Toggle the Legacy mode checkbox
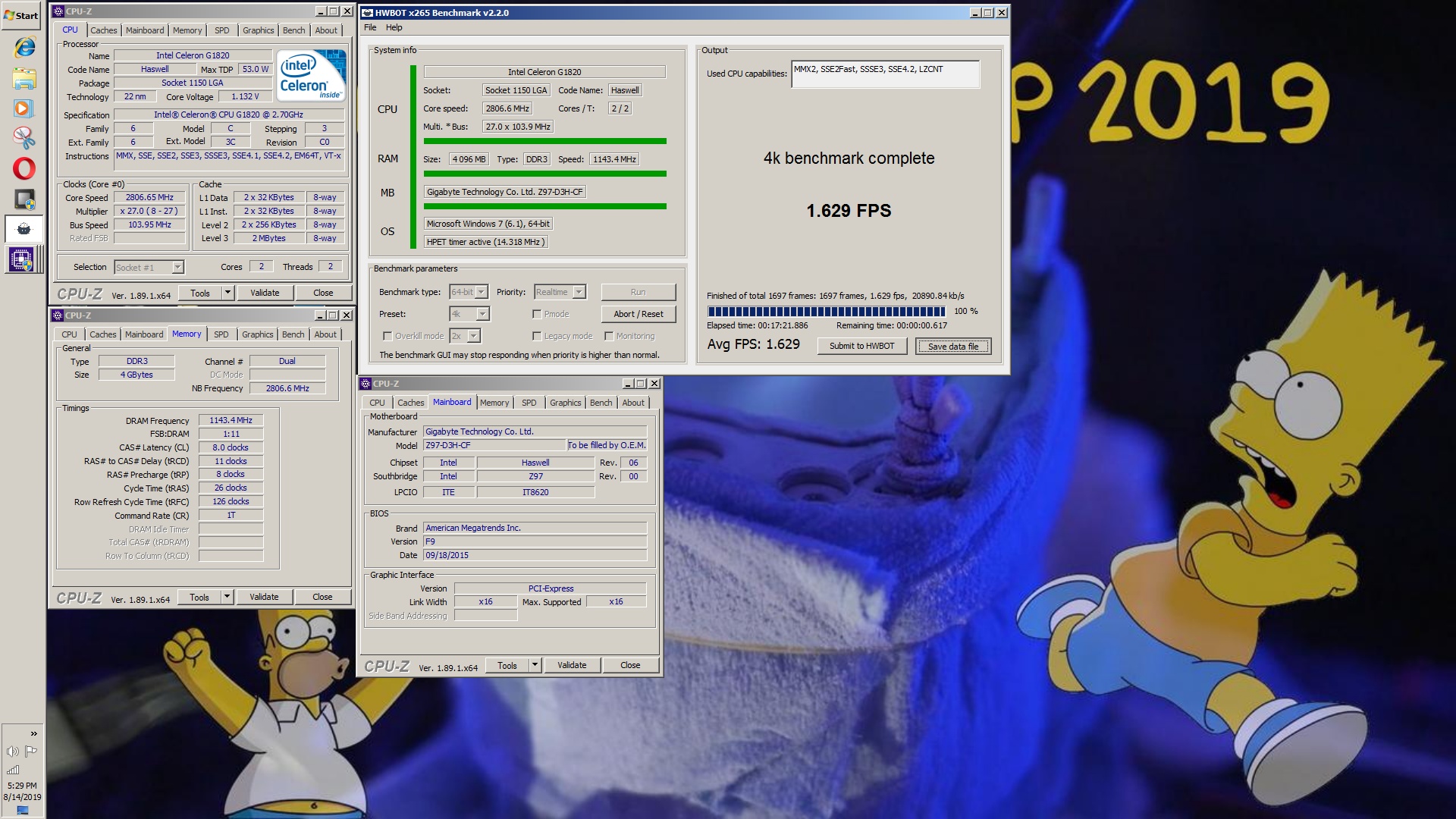The height and width of the screenshot is (819, 1456). [x=537, y=336]
